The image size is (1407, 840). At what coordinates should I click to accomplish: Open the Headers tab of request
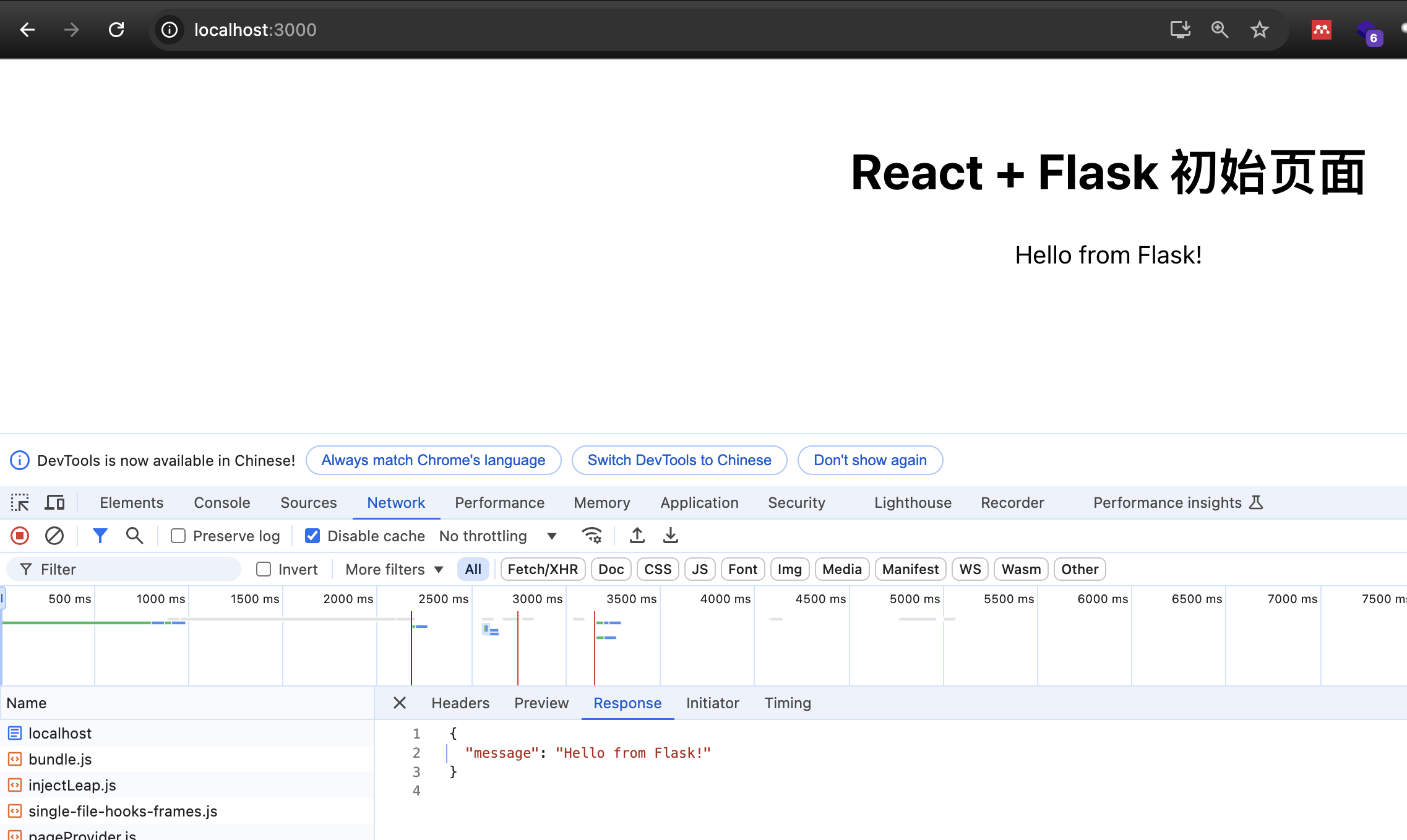pyautogui.click(x=460, y=703)
